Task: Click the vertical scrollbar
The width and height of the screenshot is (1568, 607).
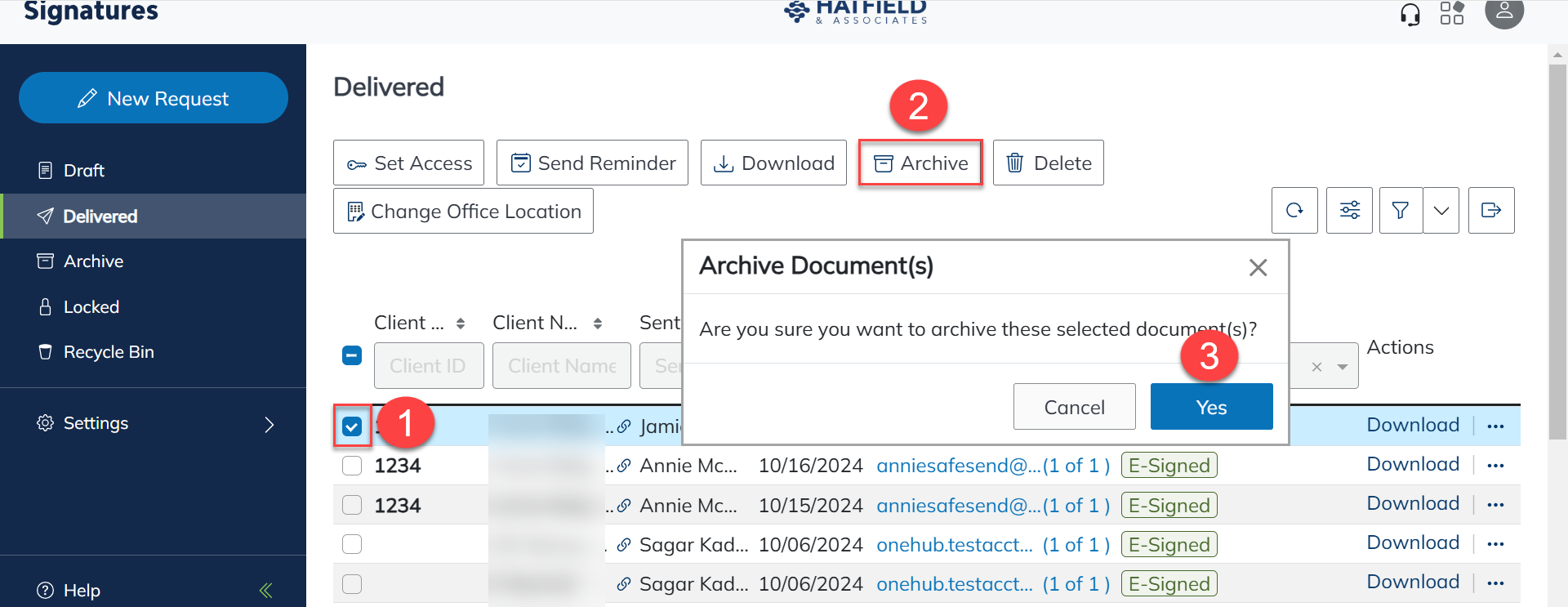Action: (1557, 252)
